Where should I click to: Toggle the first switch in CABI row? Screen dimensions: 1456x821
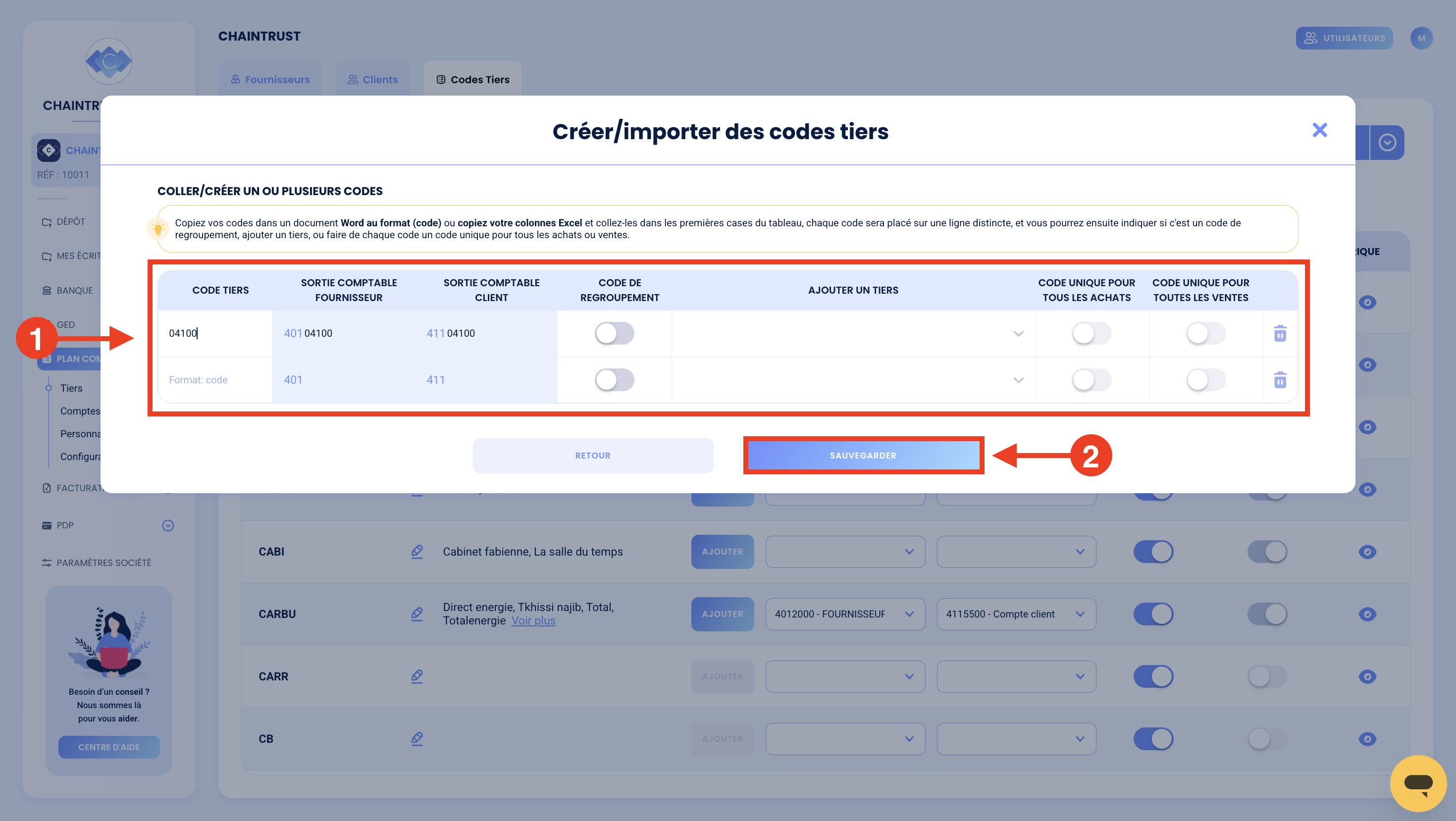[x=1153, y=551]
